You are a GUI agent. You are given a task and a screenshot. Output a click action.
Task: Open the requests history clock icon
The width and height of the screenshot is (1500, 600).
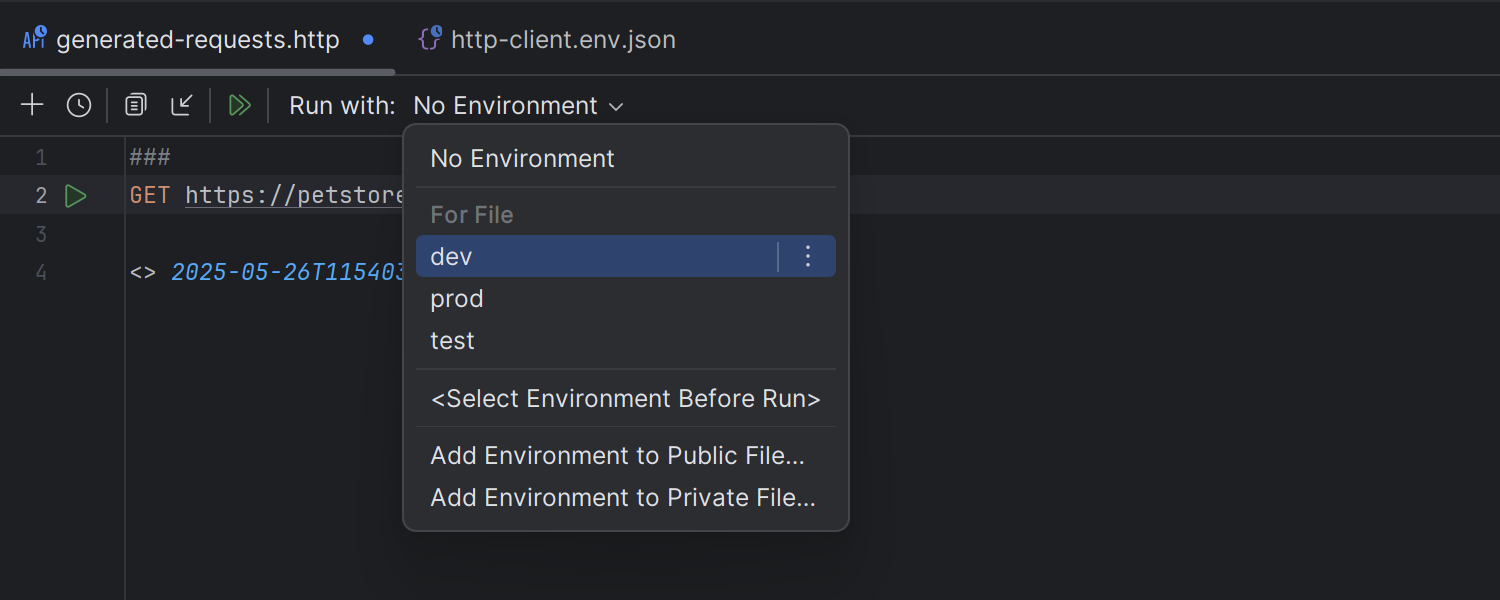click(x=79, y=105)
